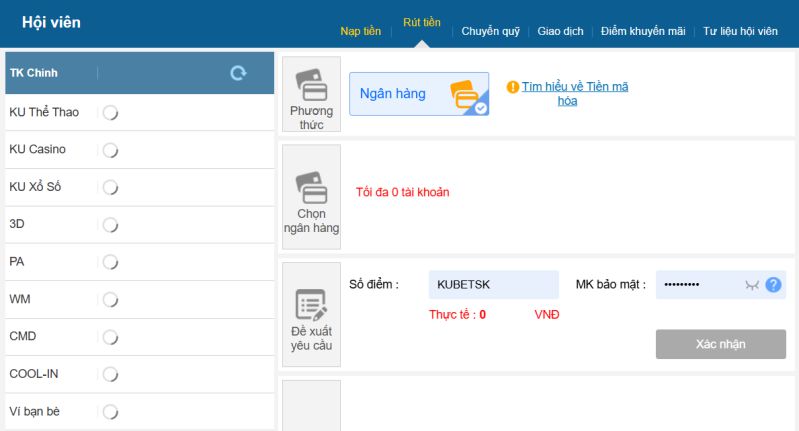
Task: Open the Điểm khuyến mãi tab
Action: (643, 31)
